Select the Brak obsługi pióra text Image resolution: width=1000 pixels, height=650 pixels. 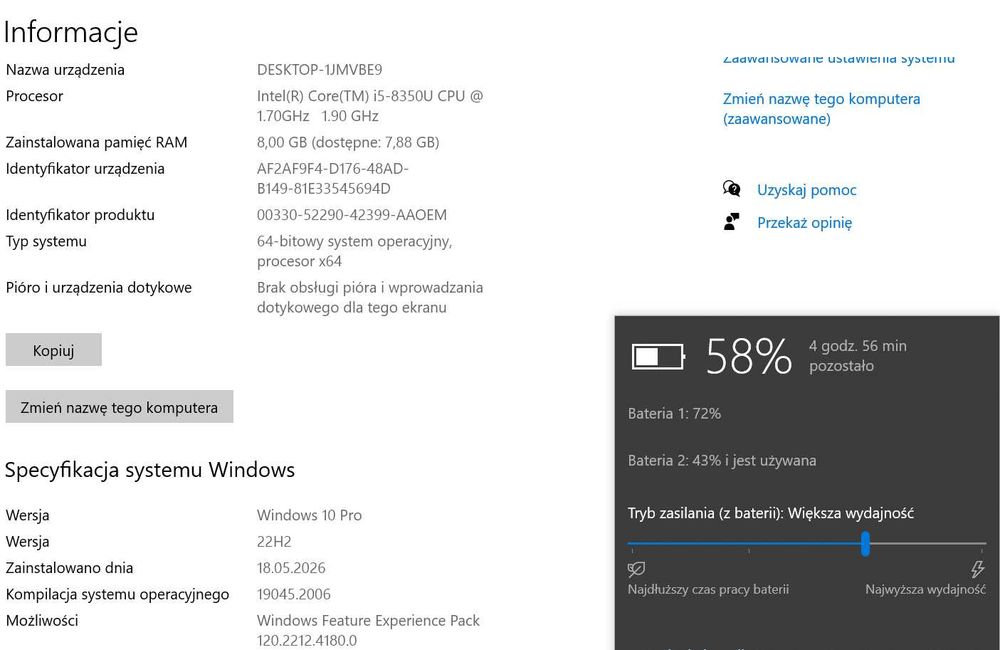click(x=370, y=297)
